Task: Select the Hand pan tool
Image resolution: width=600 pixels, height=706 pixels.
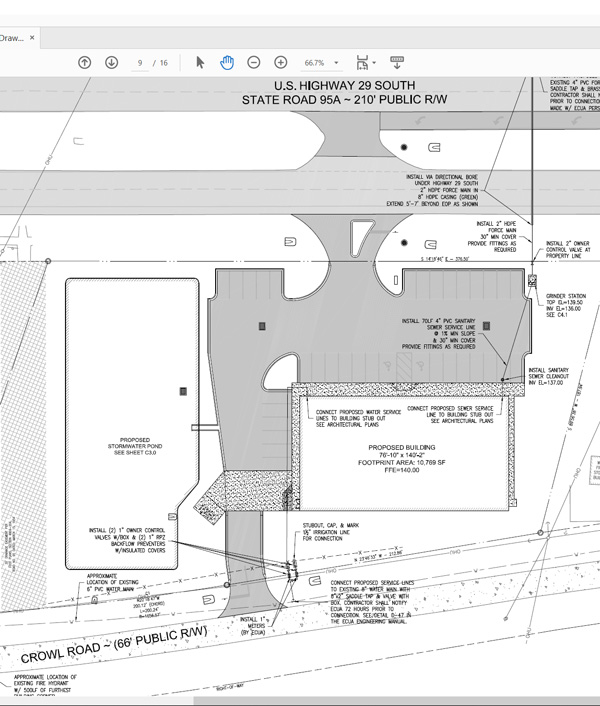Action: tap(227, 62)
